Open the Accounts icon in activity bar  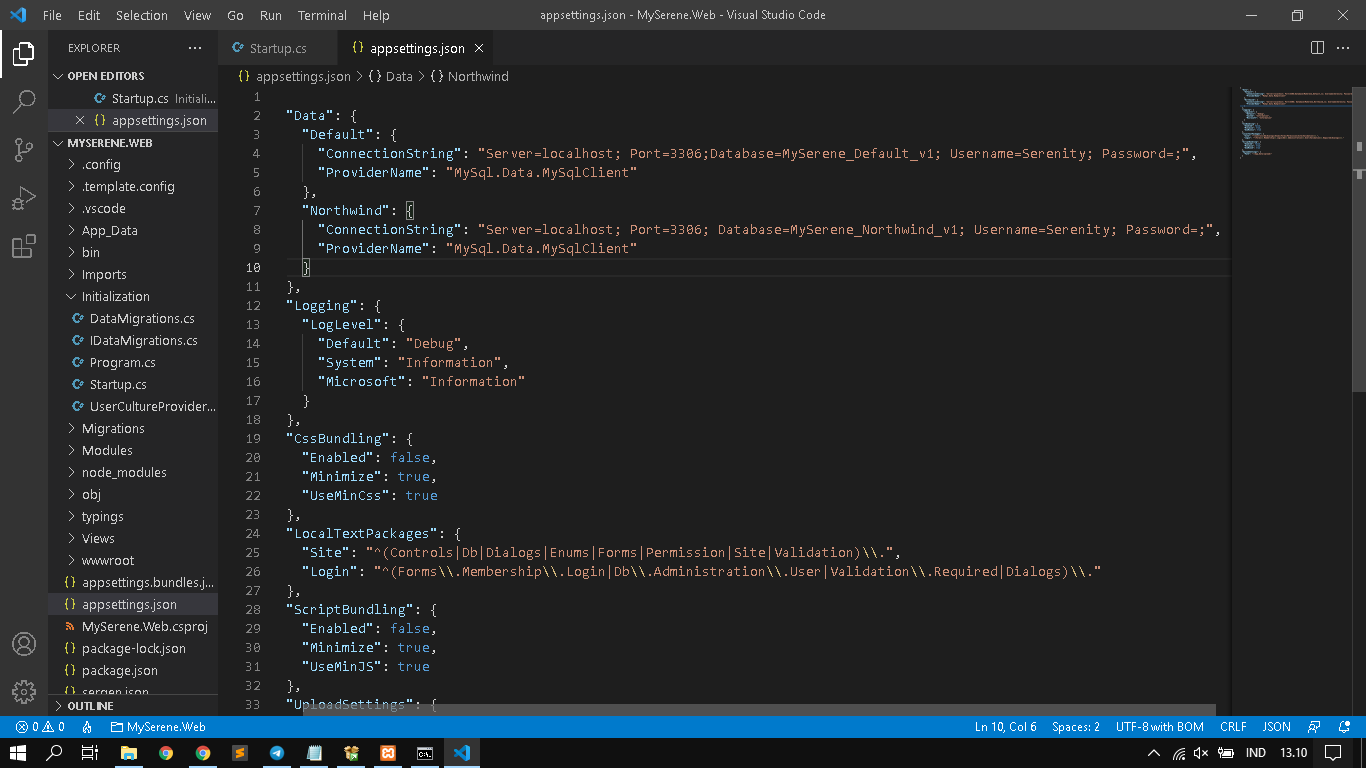pos(24,644)
